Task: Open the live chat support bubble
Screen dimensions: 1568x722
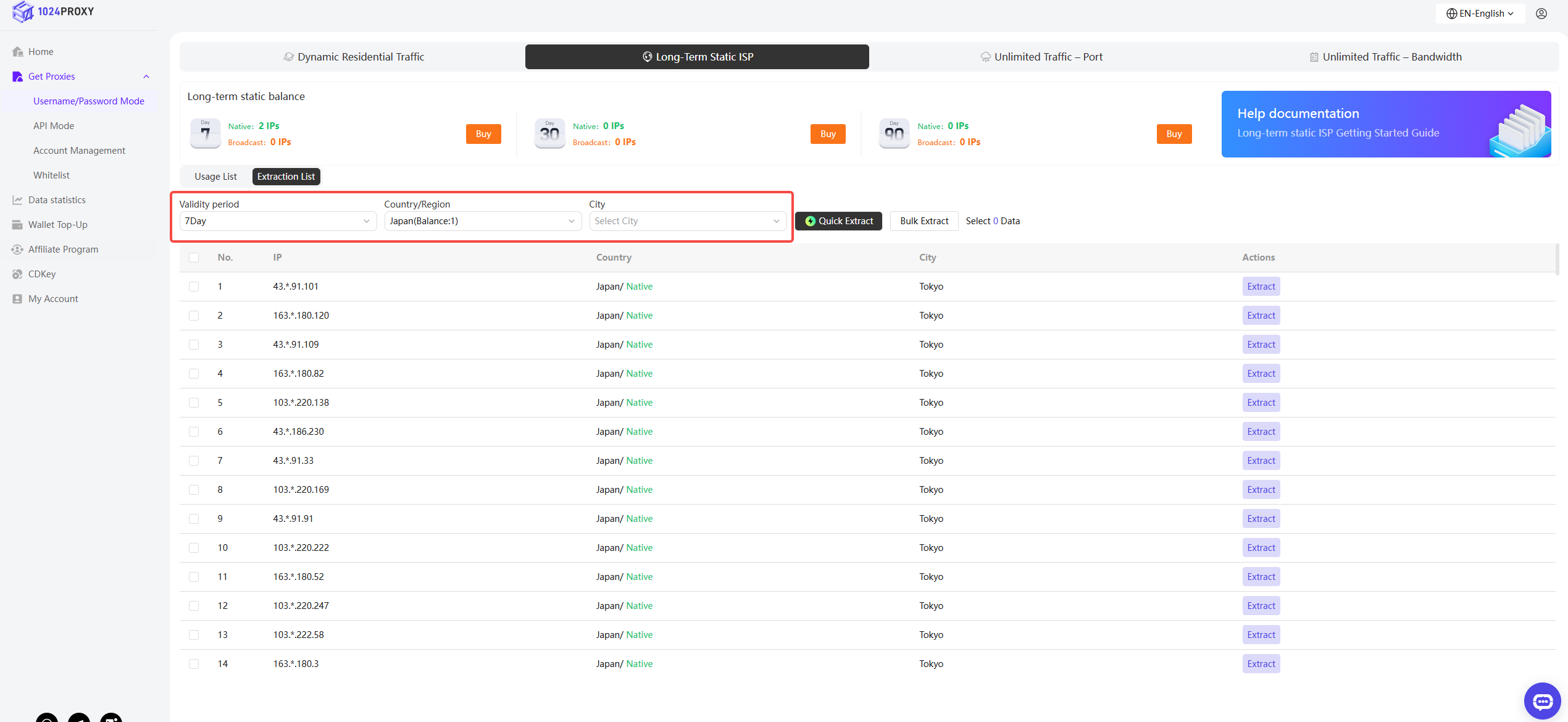Action: pos(1542,701)
